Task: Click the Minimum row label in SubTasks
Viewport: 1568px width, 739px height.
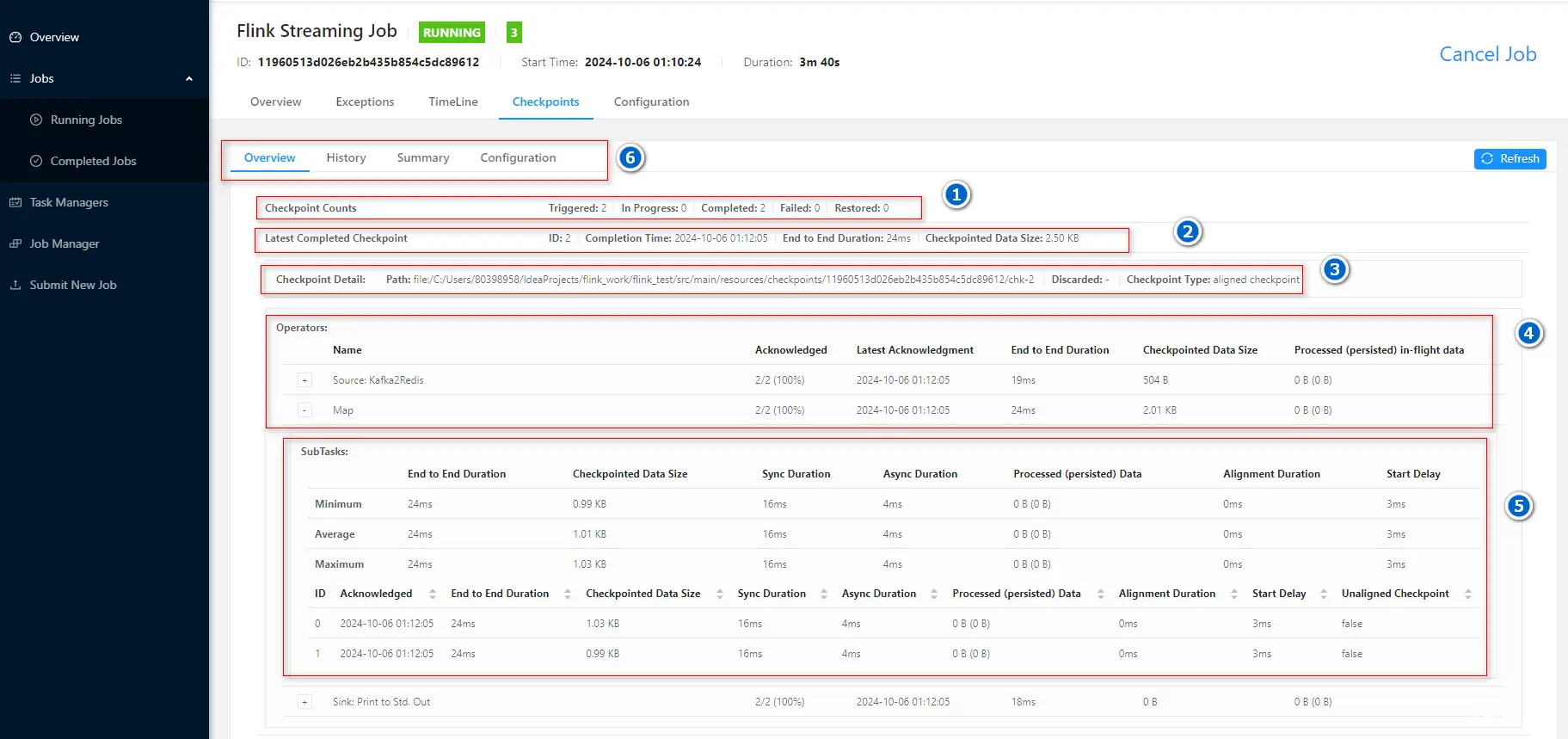Action: pyautogui.click(x=338, y=504)
